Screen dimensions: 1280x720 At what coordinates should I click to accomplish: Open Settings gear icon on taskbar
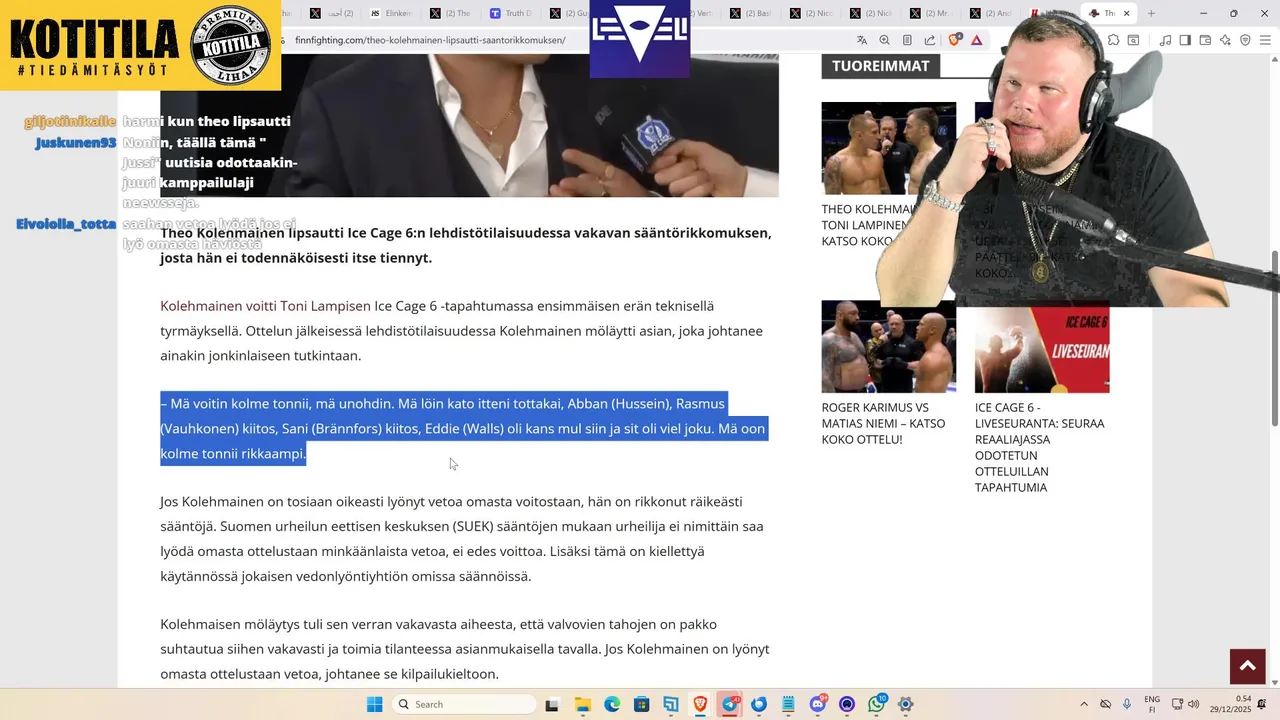[x=906, y=704]
